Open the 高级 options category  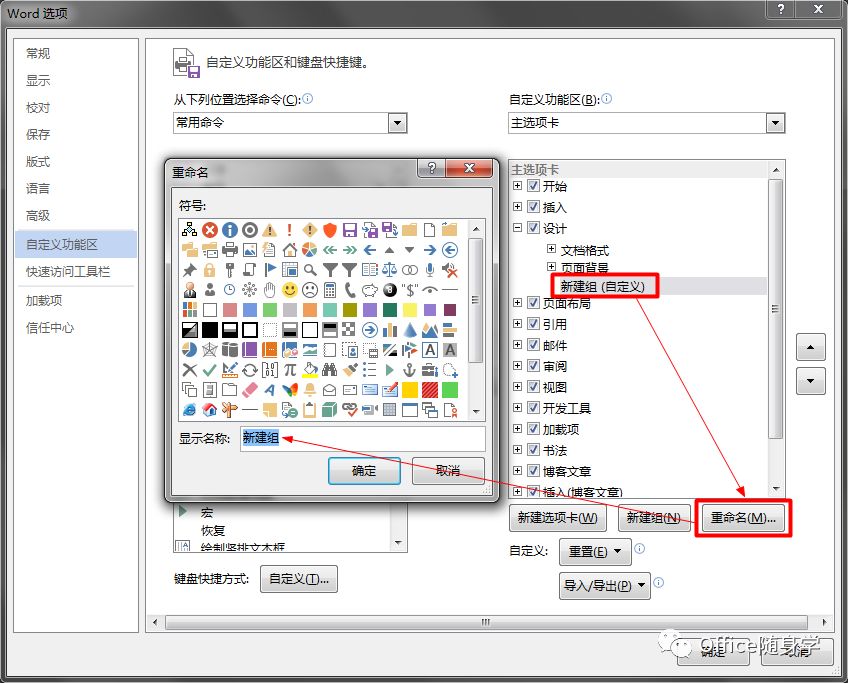[x=38, y=216]
